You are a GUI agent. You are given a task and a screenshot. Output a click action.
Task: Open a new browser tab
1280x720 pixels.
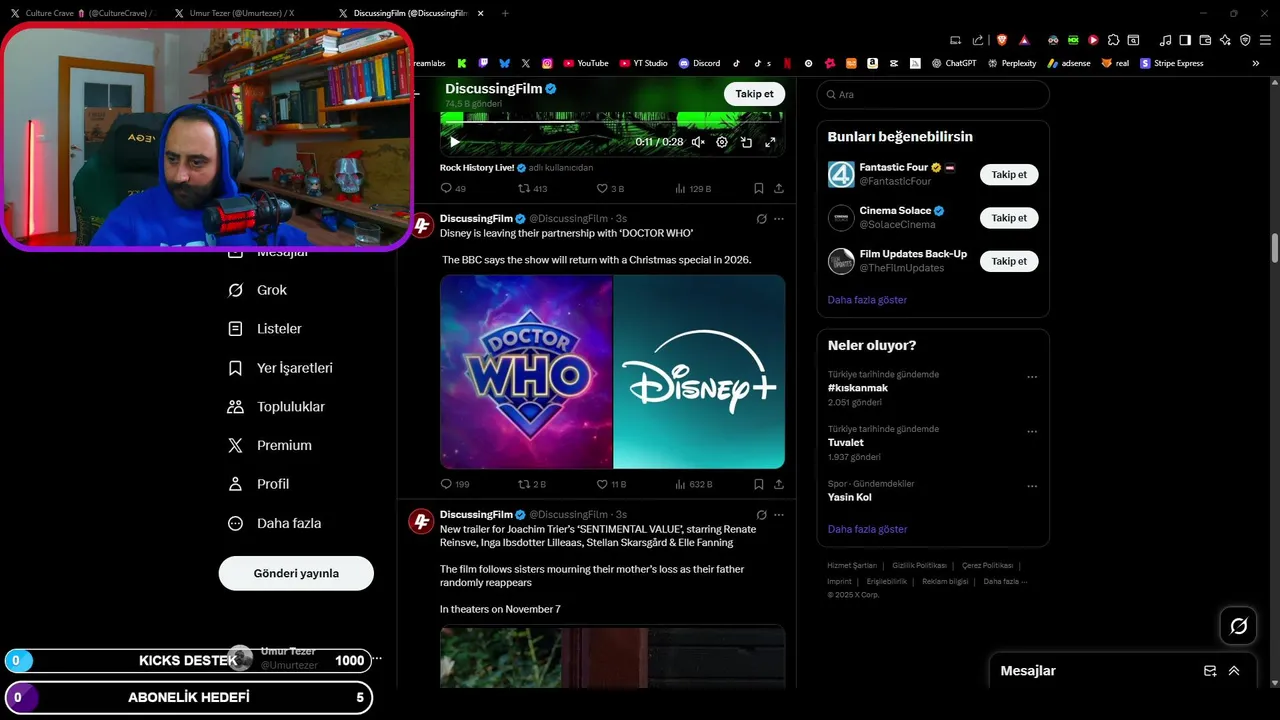[x=505, y=13]
